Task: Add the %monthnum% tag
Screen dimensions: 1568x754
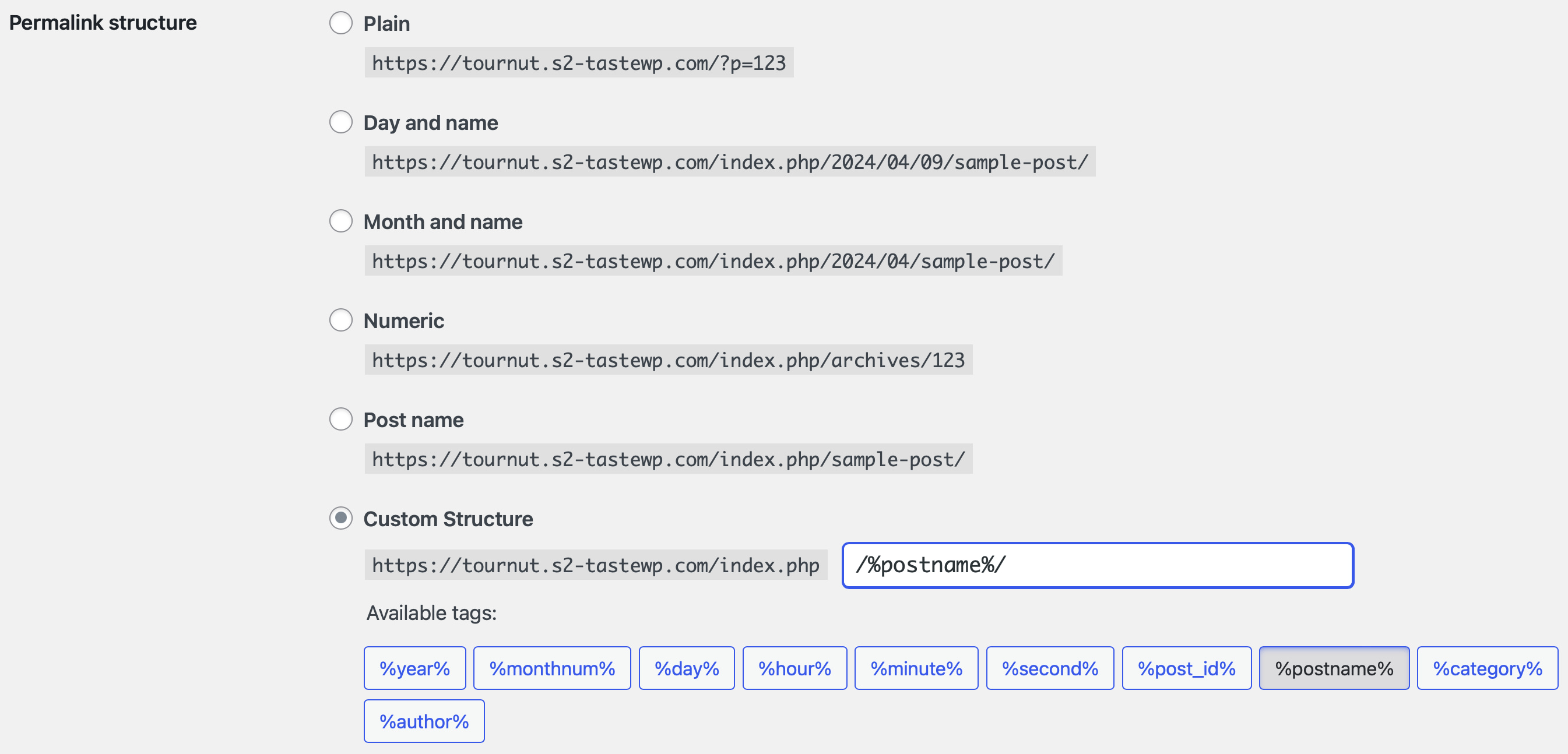Action: 551,668
